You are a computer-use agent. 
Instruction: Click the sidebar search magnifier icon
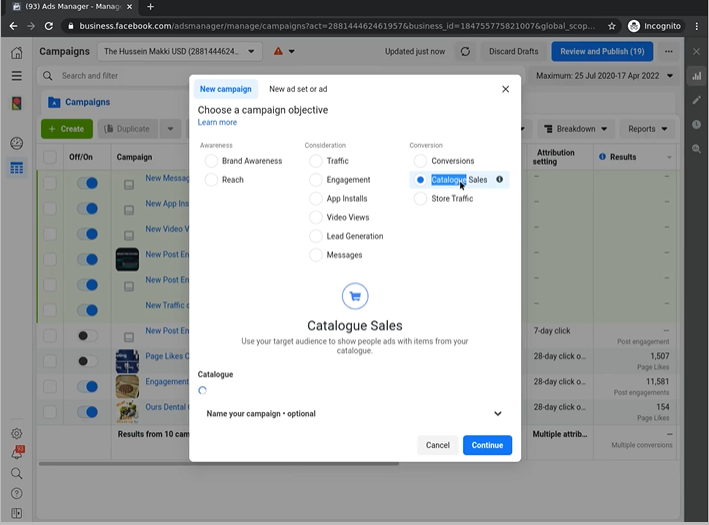pos(17,473)
